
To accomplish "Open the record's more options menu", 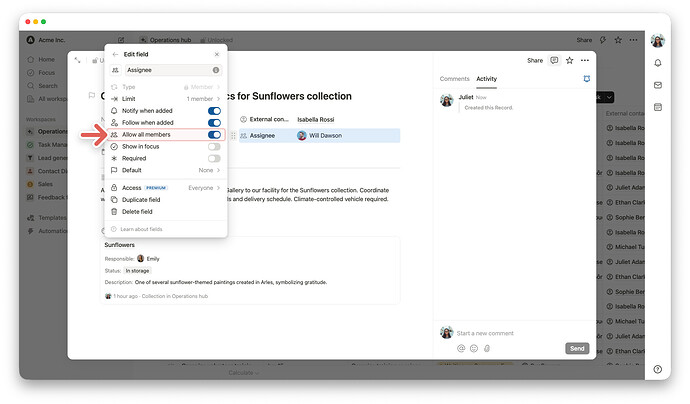I will [585, 61].
